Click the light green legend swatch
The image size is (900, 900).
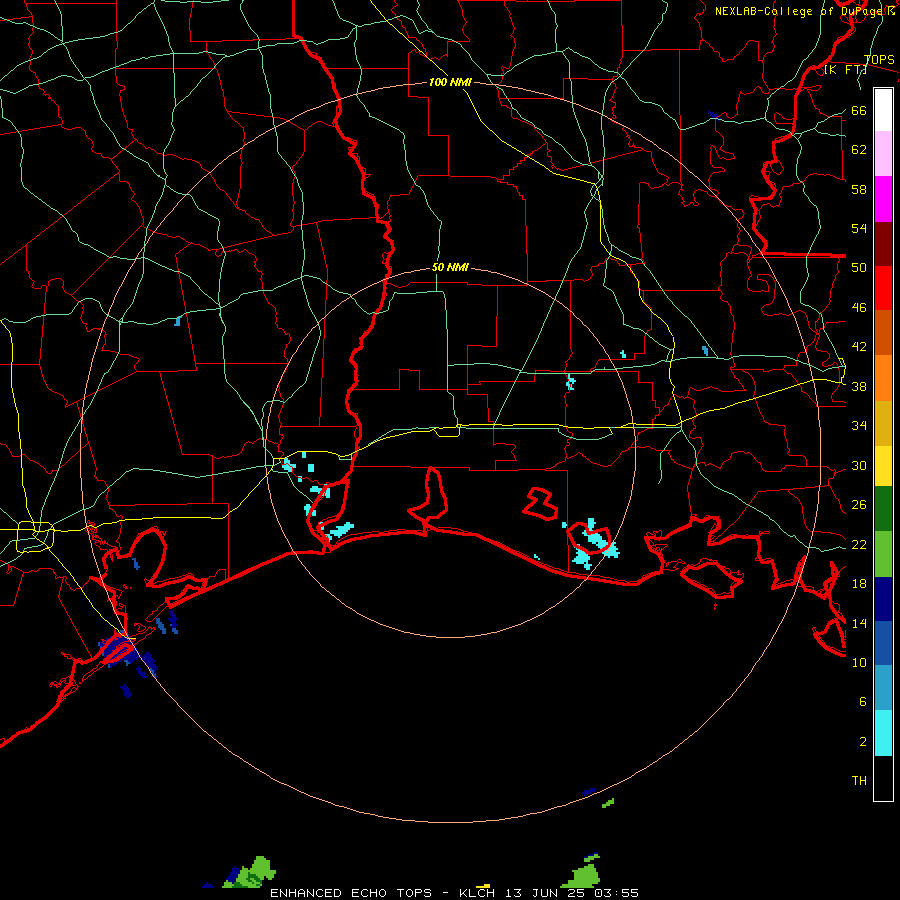(883, 554)
